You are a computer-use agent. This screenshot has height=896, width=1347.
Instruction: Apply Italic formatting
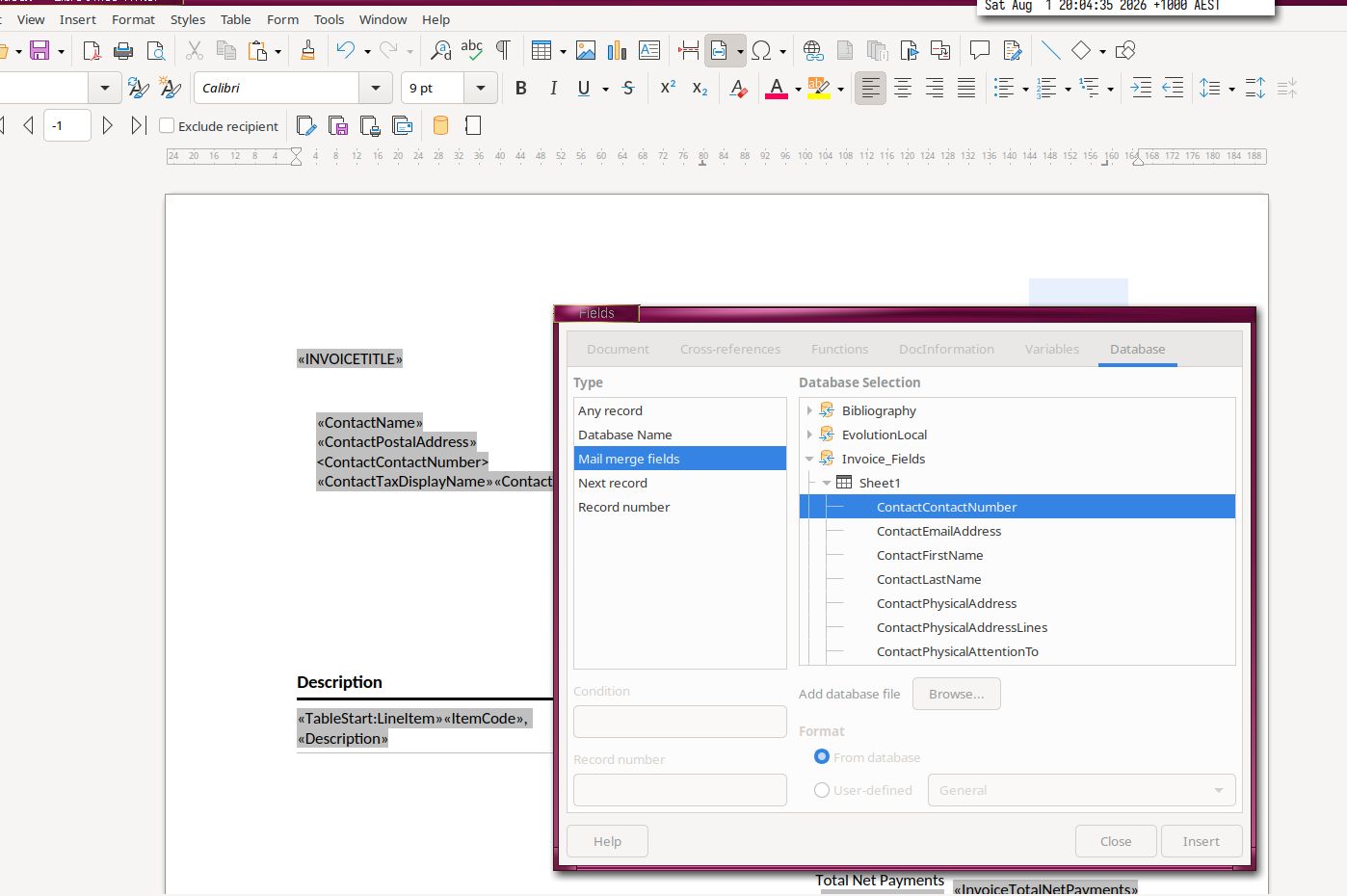553,88
